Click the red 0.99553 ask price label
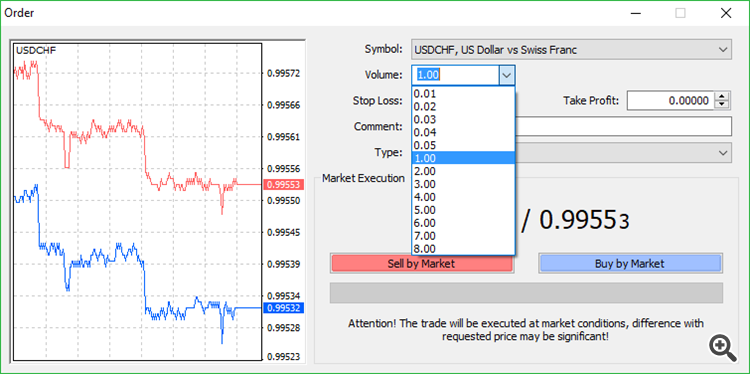This screenshot has height=374, width=750. coord(282,185)
